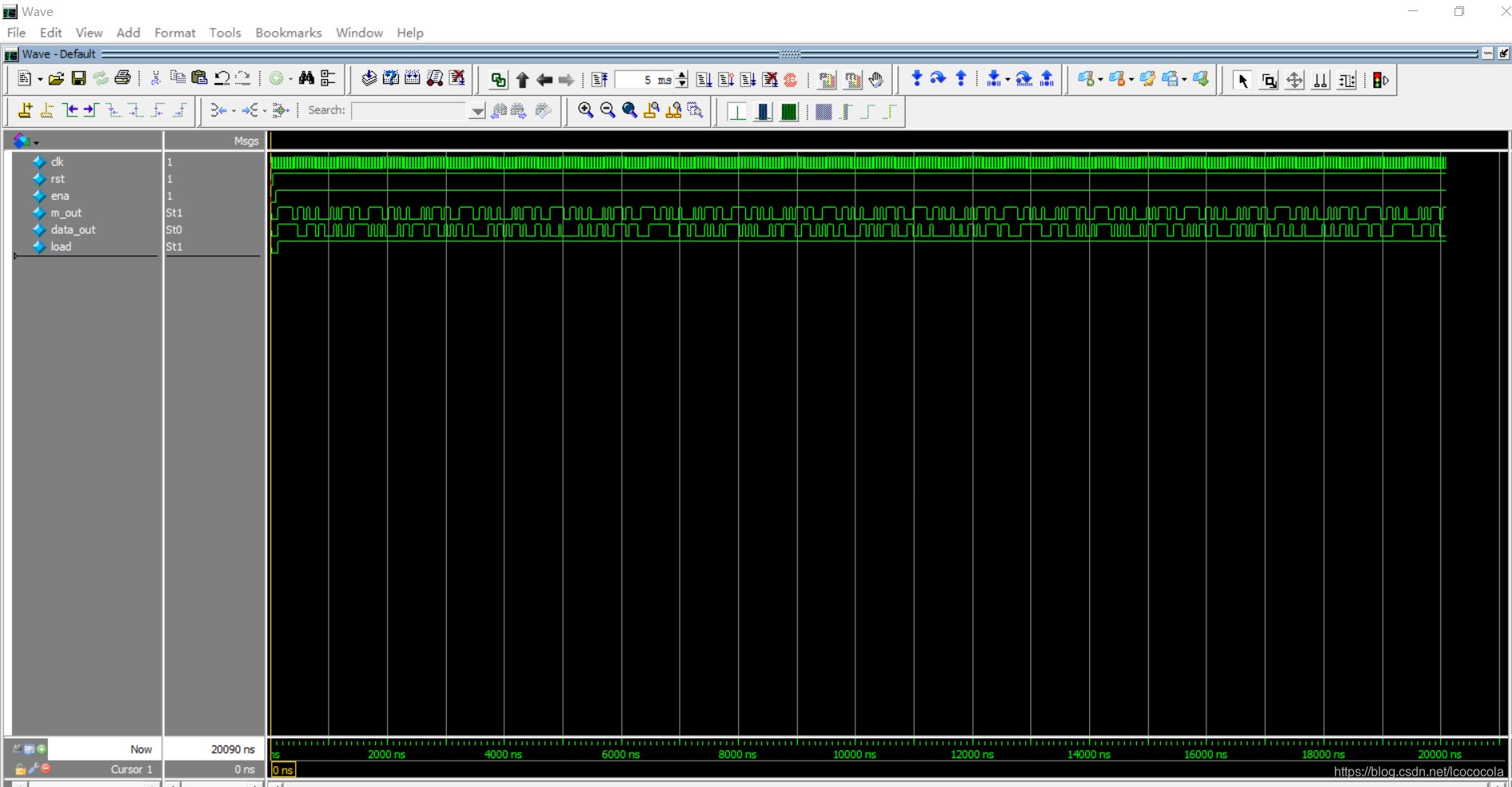Find previous transition of selected signal
Image resolution: width=1512 pixels, height=787 pixels.
coord(70,110)
